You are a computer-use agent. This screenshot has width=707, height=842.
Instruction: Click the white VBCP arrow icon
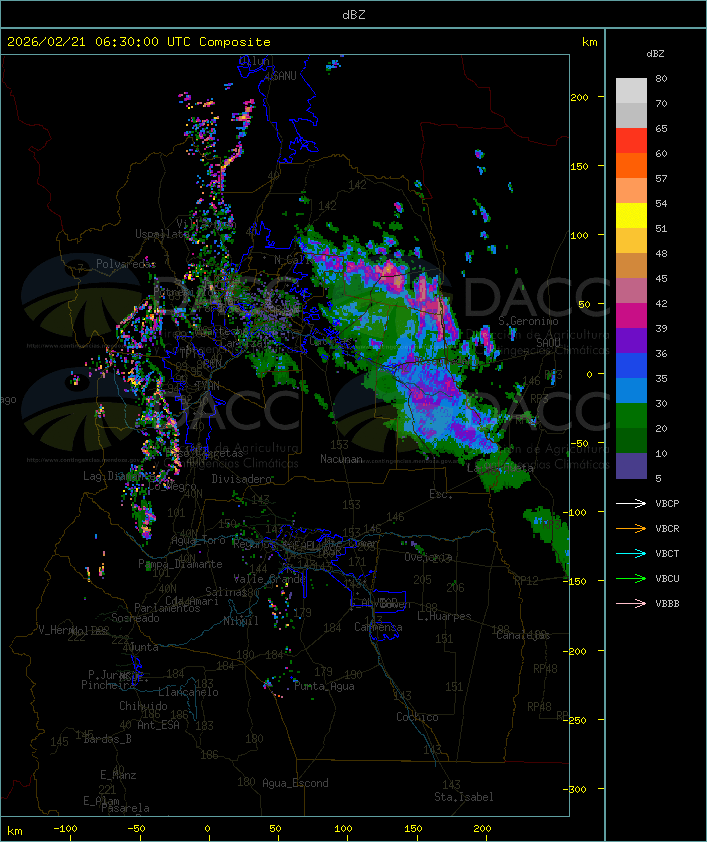(631, 503)
